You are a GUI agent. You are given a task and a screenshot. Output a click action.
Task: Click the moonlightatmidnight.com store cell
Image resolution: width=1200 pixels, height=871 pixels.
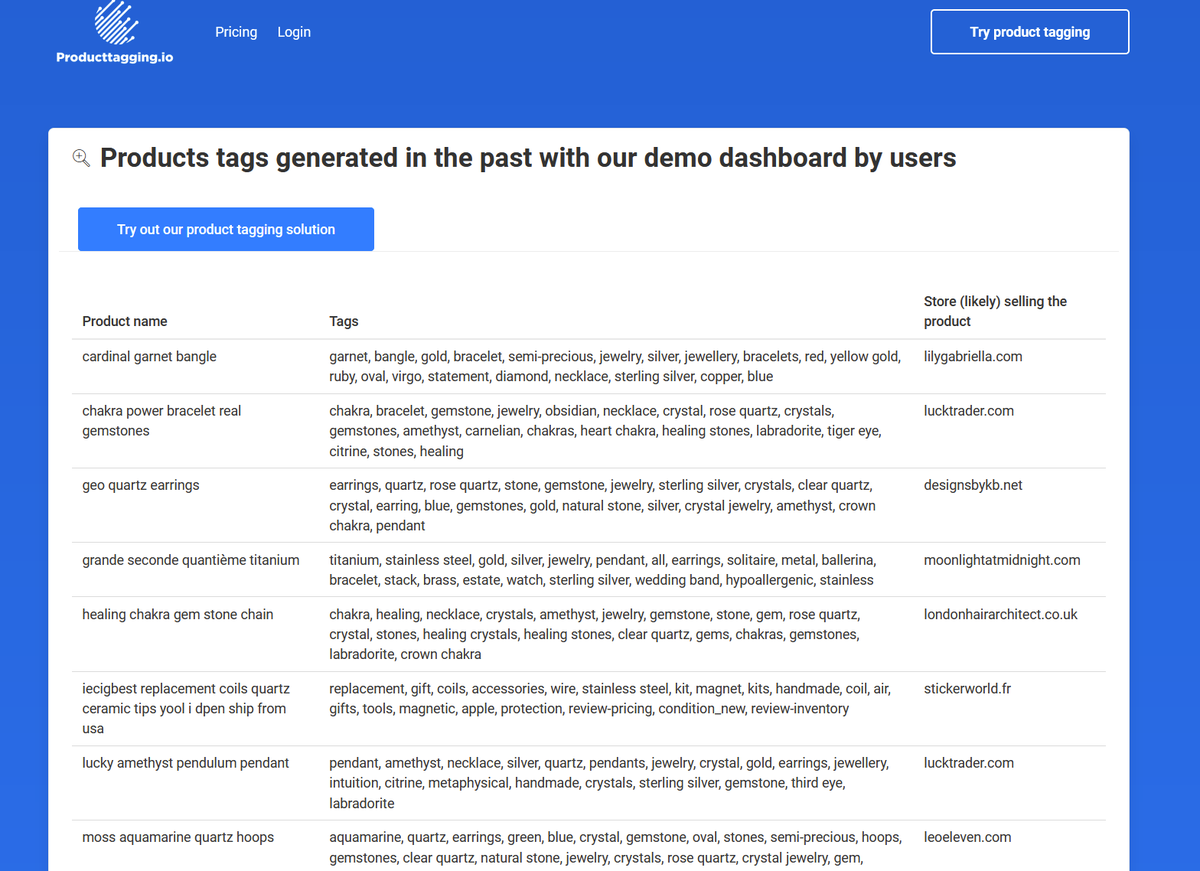pyautogui.click(x=1002, y=560)
